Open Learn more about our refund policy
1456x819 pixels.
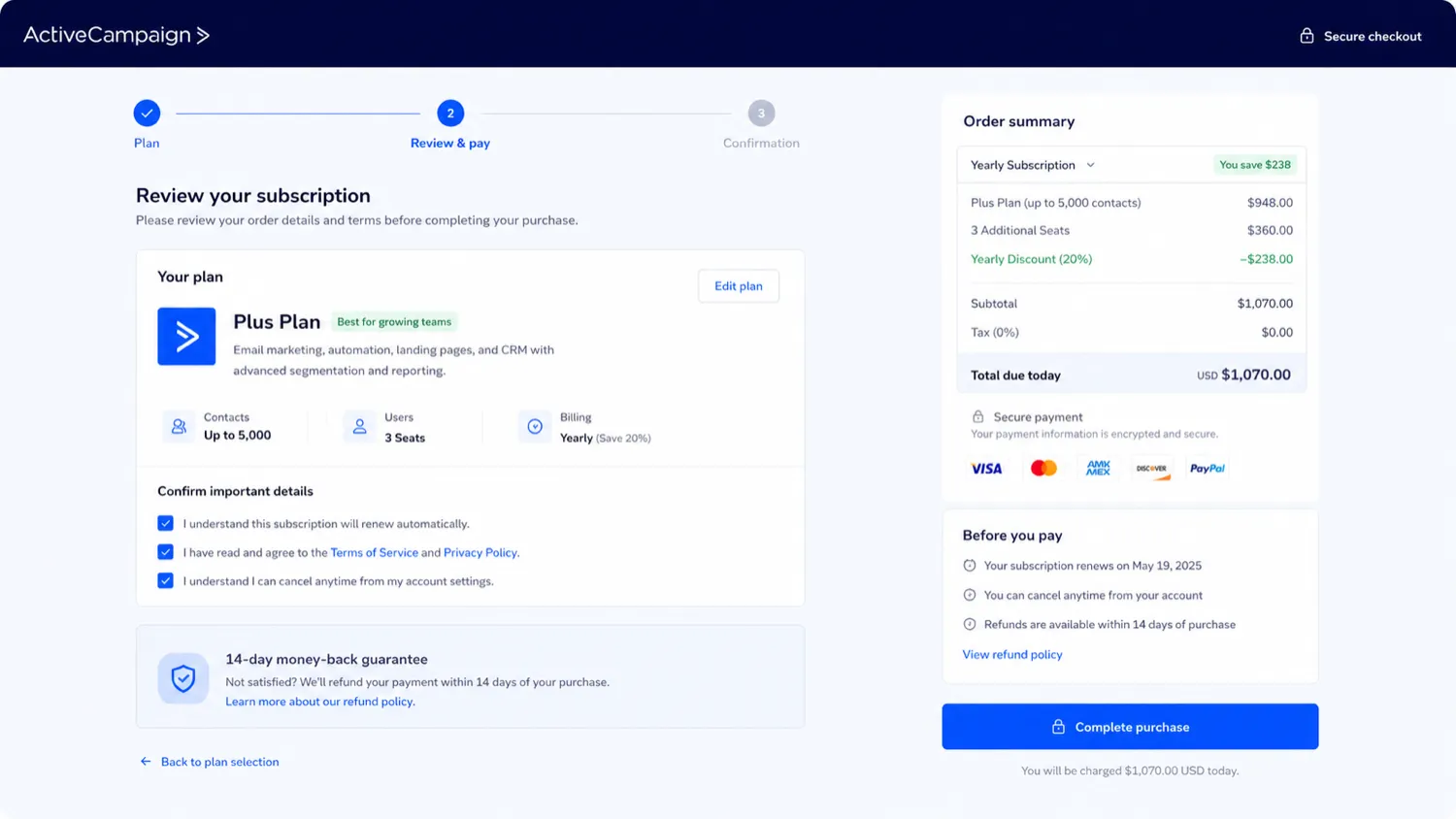pos(319,702)
